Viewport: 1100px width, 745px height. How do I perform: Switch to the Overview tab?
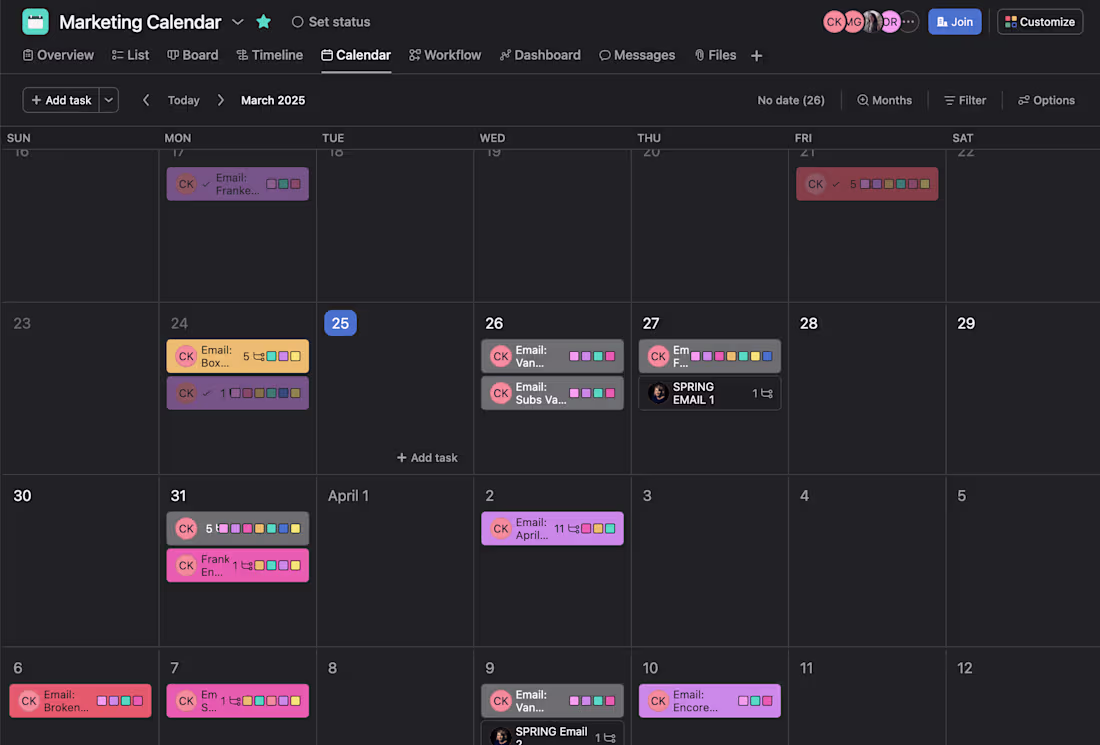pos(58,55)
